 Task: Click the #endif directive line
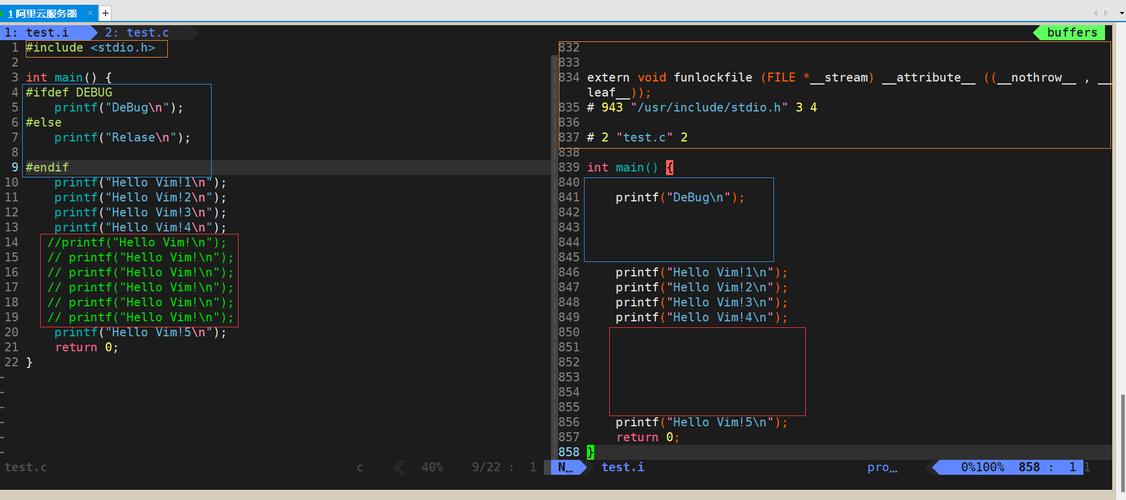pyautogui.click(x=47, y=167)
